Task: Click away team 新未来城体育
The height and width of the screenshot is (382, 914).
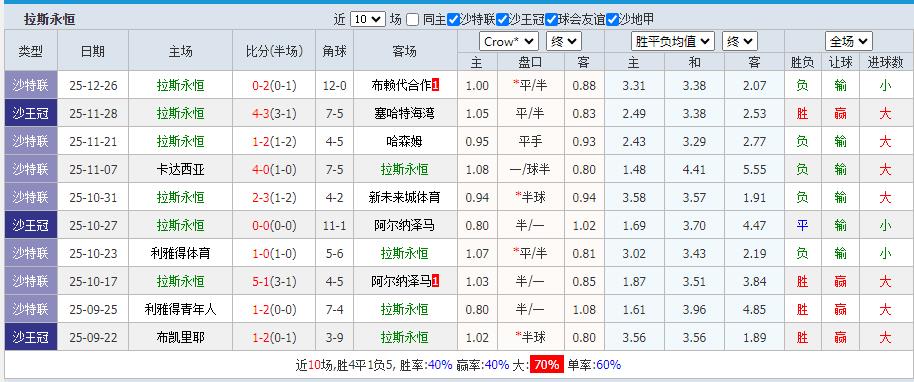Action: pyautogui.click(x=405, y=197)
